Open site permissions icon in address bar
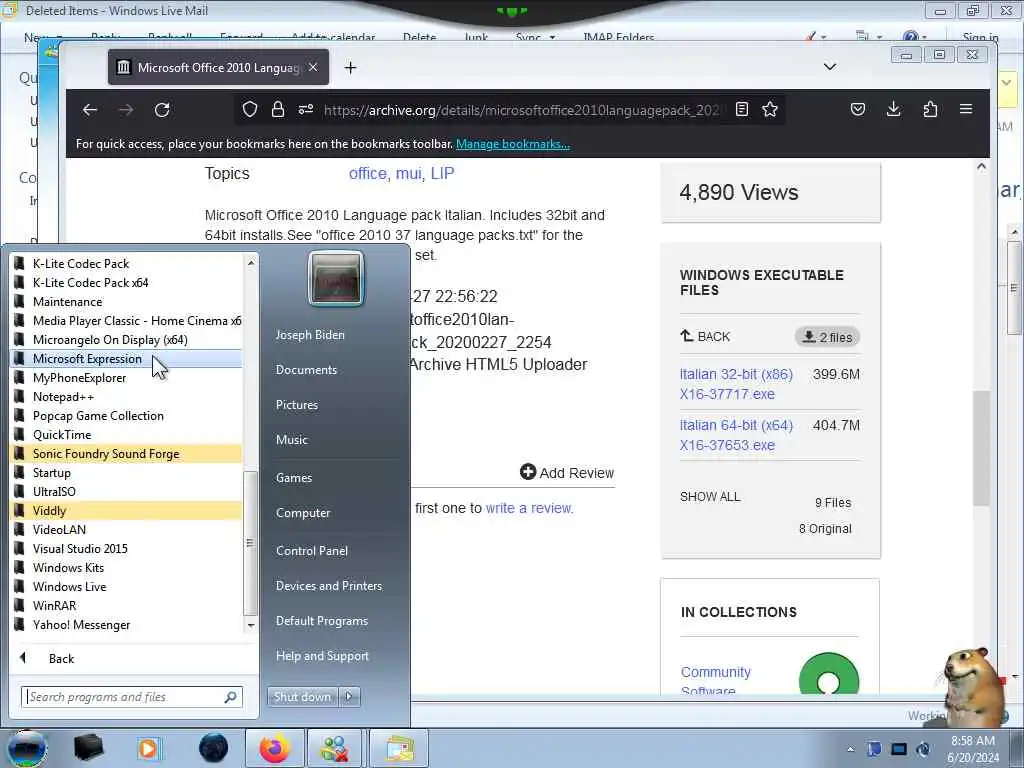 click(306, 109)
